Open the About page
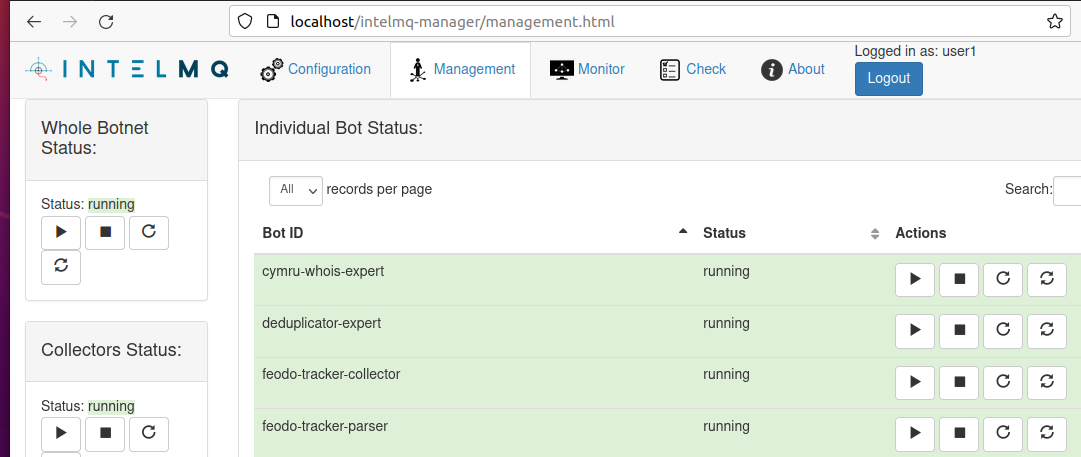This screenshot has height=457, width=1081. pyautogui.click(x=794, y=70)
